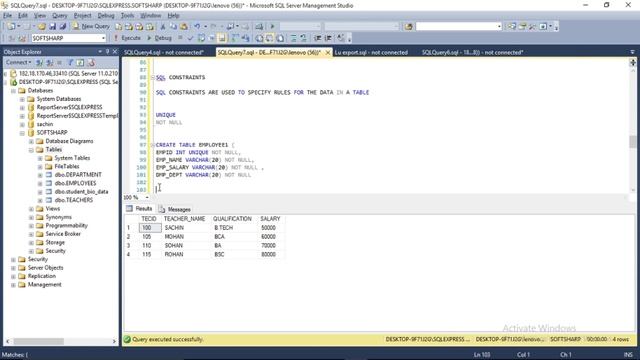Refresh the Object Explorer tree
Screen dimensions: 640x360
(80, 62)
